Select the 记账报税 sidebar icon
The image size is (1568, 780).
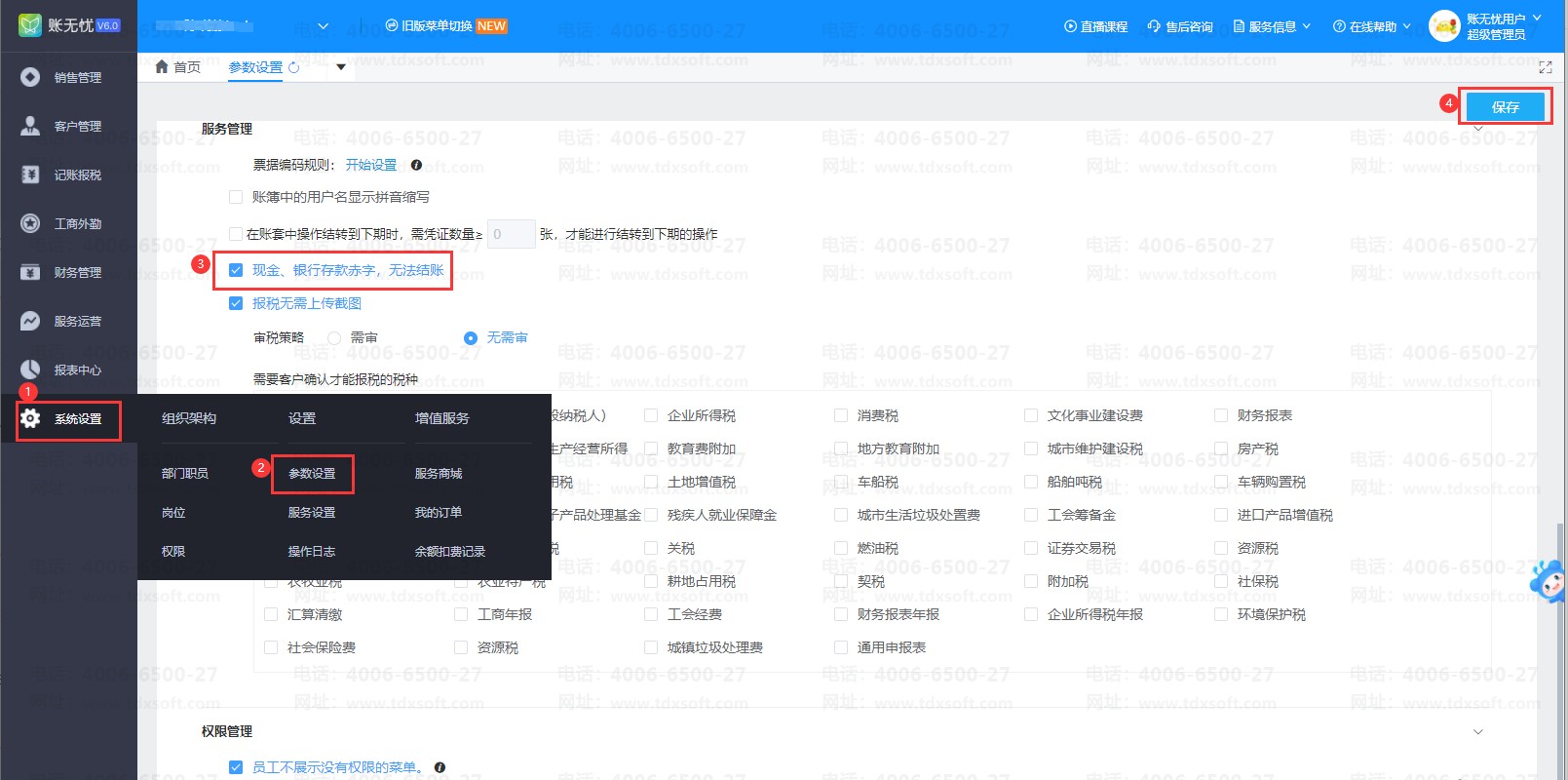30,175
